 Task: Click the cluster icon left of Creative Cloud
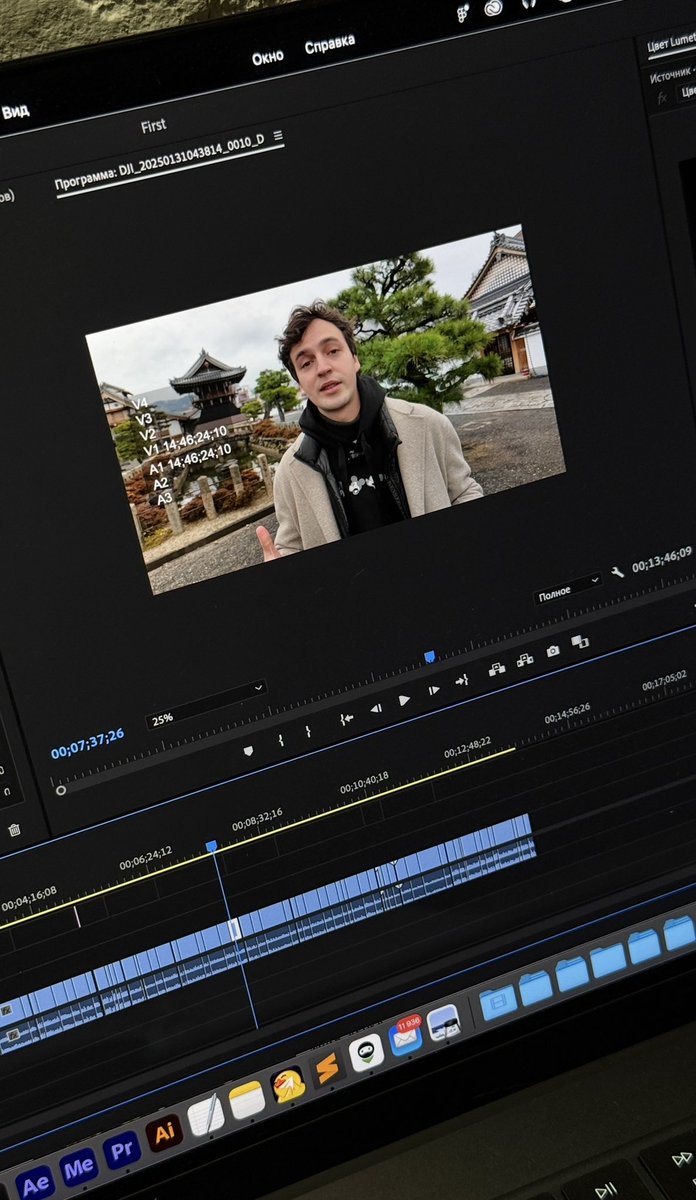pos(462,12)
